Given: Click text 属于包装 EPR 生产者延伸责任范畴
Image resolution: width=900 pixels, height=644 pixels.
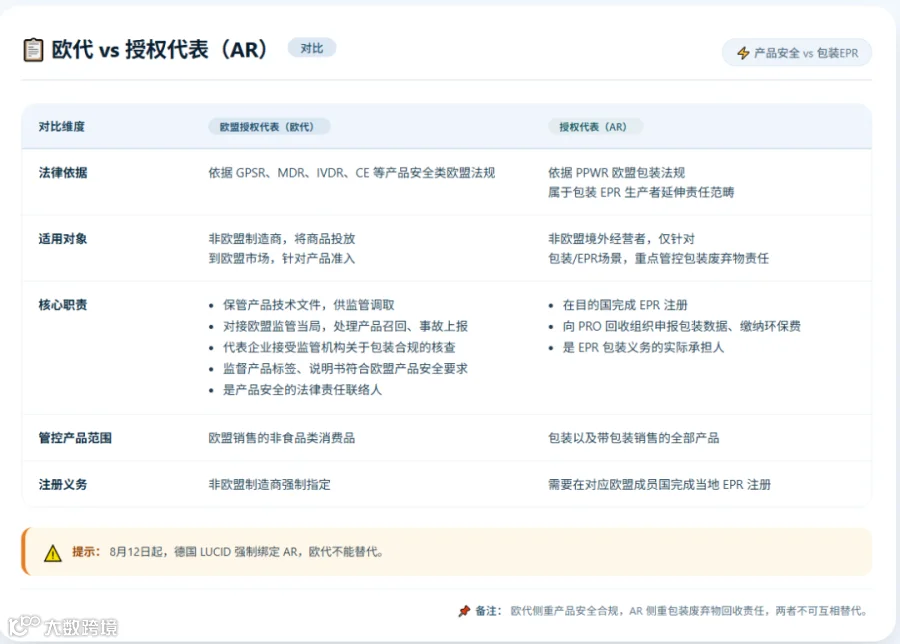Looking at the screenshot, I should click(641, 192).
